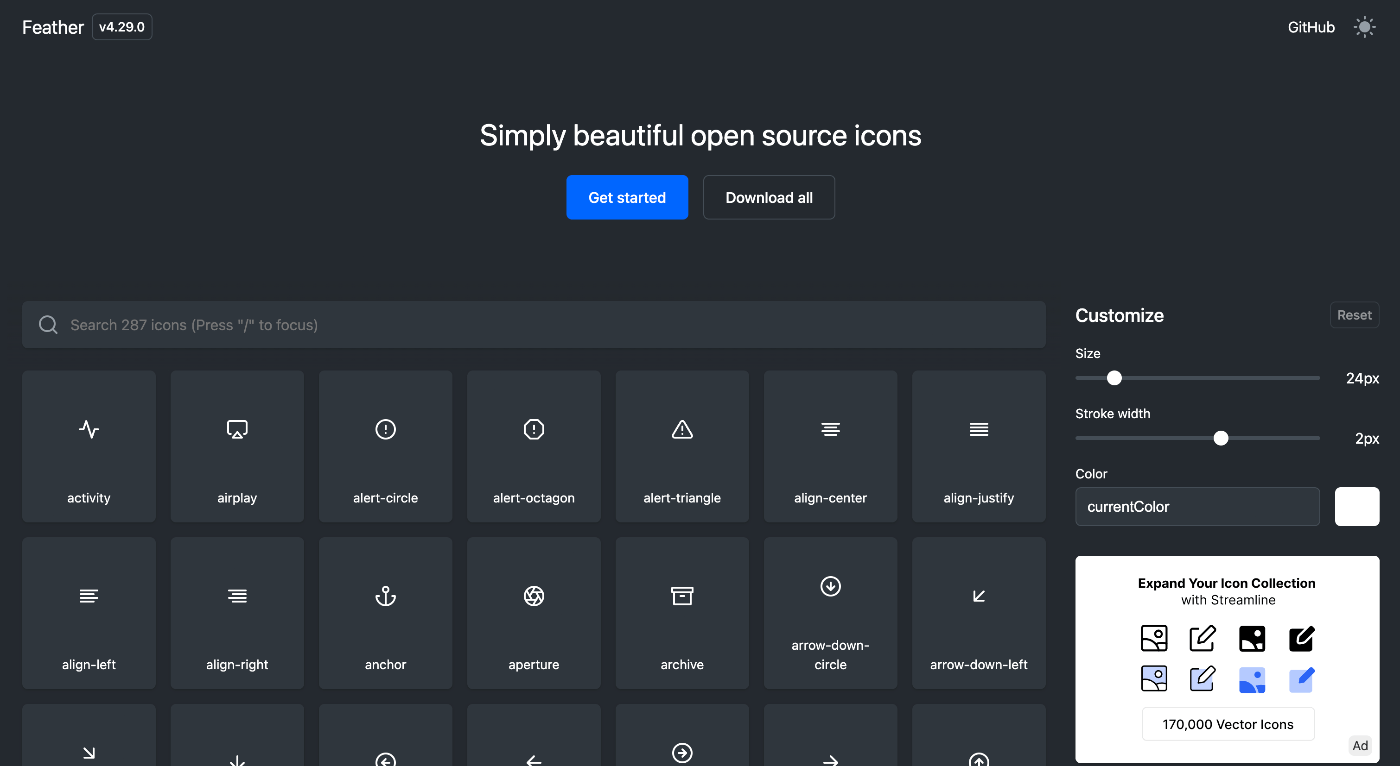The image size is (1400, 766).
Task: Focus the Search 287 icons field
Action: [x=534, y=325]
